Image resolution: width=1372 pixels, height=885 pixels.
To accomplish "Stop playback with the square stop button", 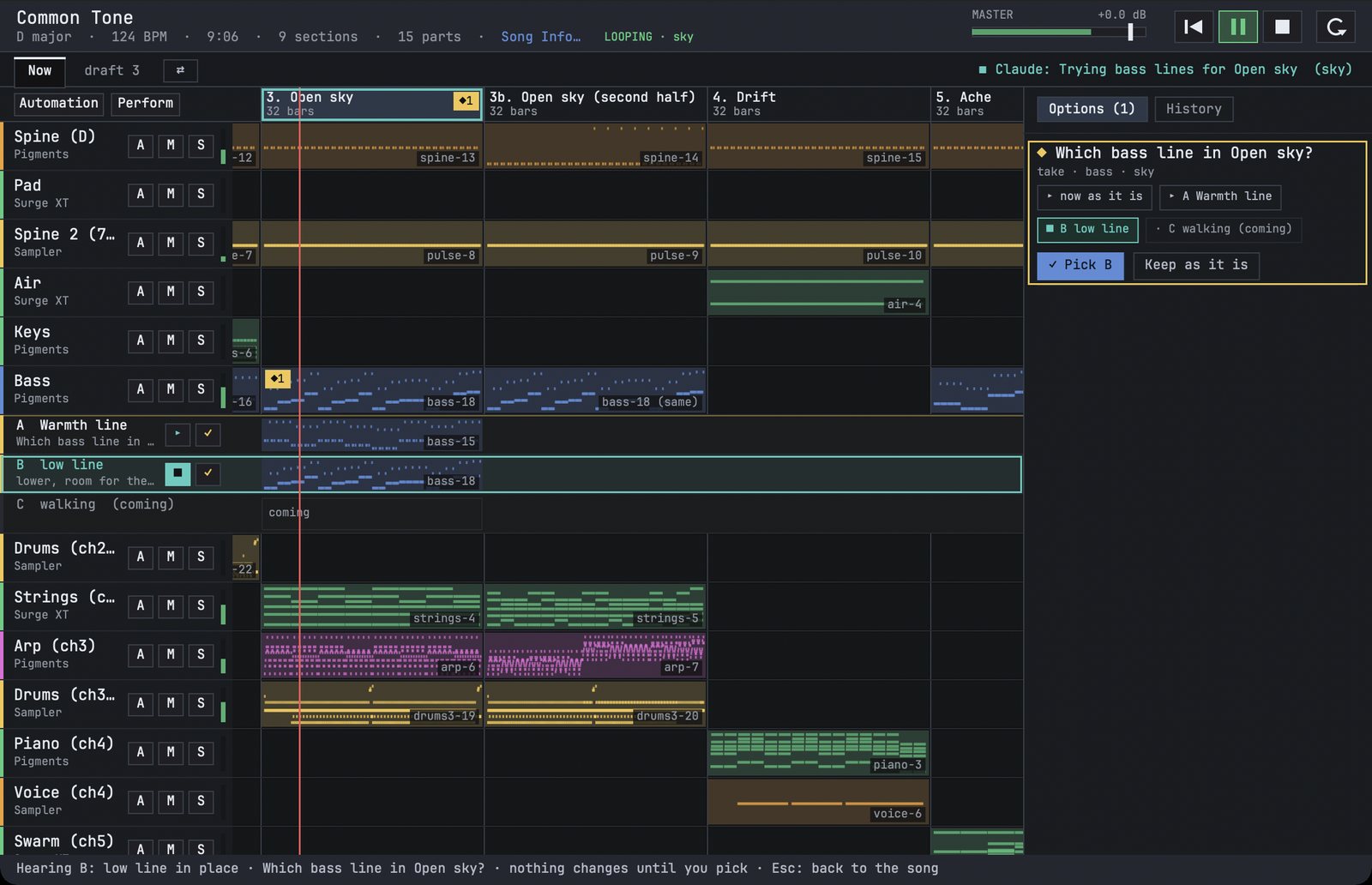I will 1283,27.
